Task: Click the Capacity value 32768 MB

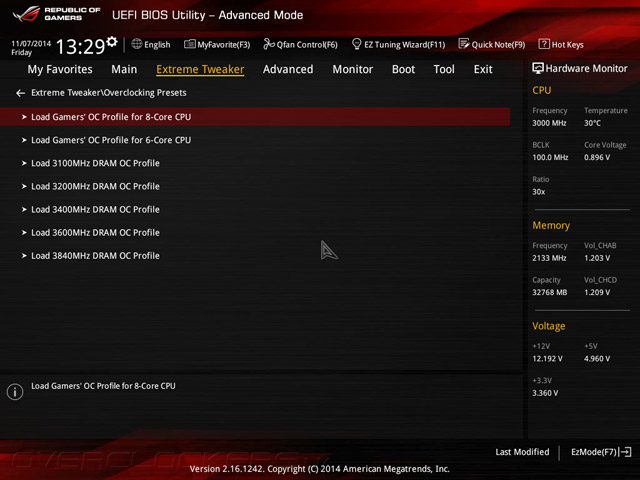Action: pos(550,293)
